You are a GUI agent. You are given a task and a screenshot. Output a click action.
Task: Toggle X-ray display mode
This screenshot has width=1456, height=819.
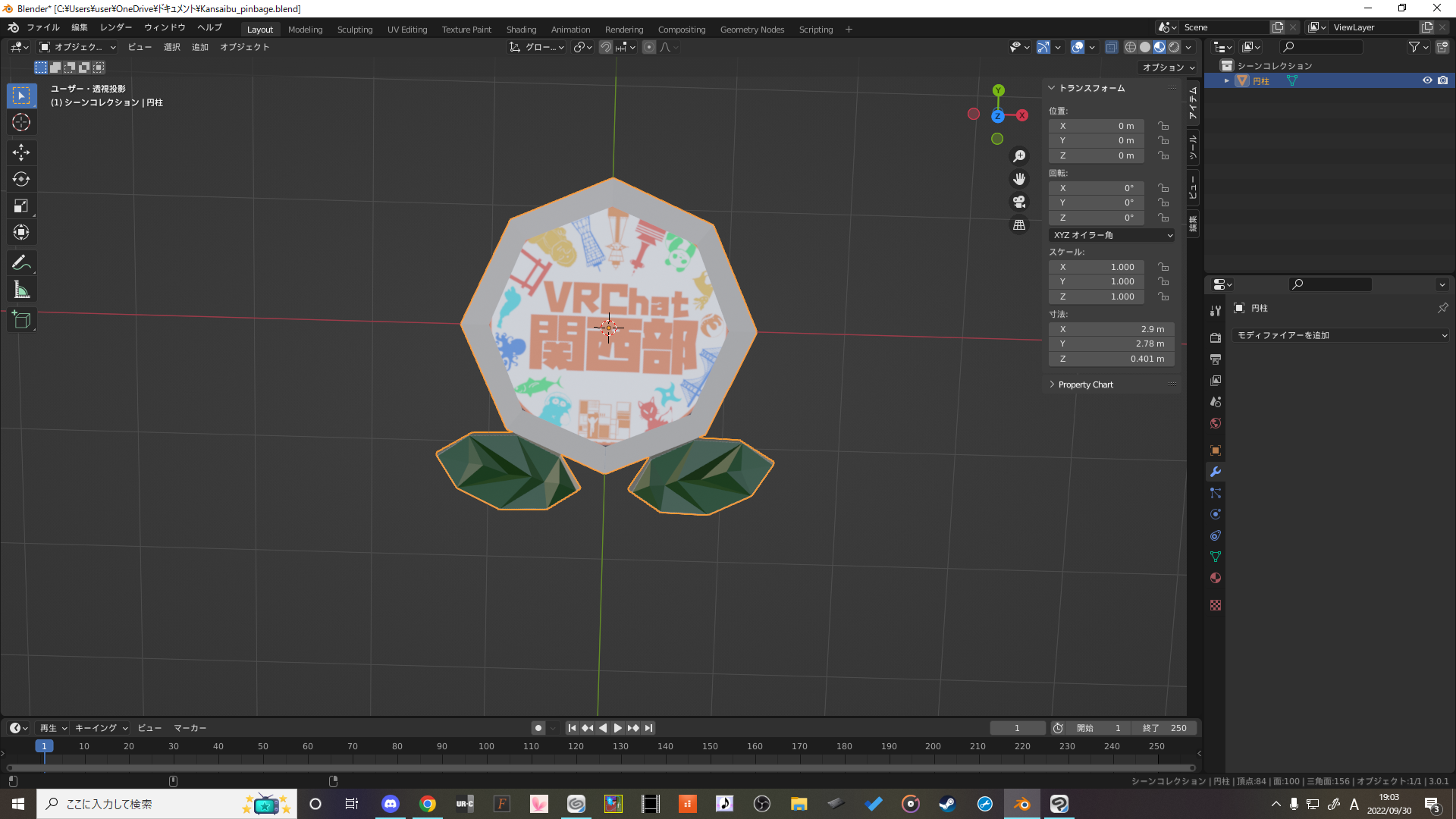[1111, 47]
